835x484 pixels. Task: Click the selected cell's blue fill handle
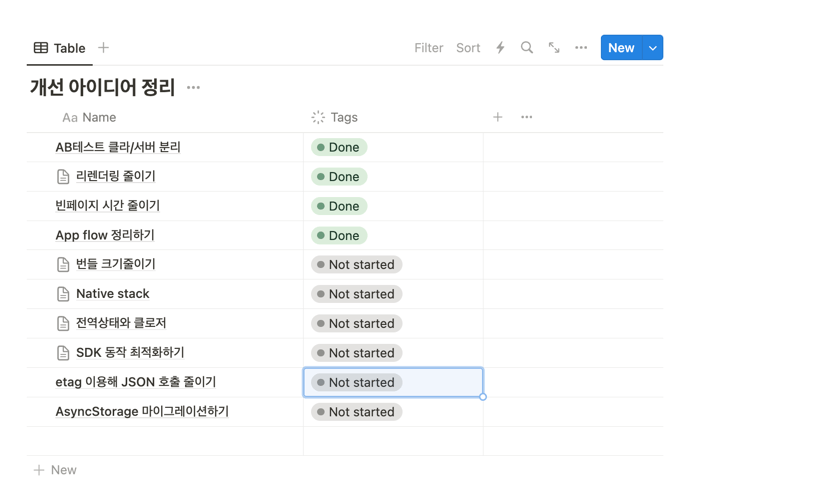(x=483, y=397)
